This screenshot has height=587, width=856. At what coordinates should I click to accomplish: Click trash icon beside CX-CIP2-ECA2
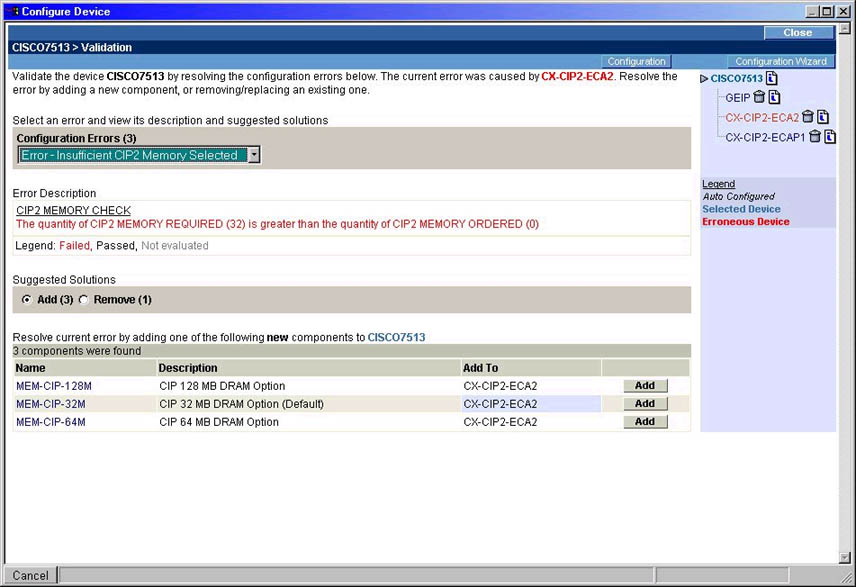[808, 117]
